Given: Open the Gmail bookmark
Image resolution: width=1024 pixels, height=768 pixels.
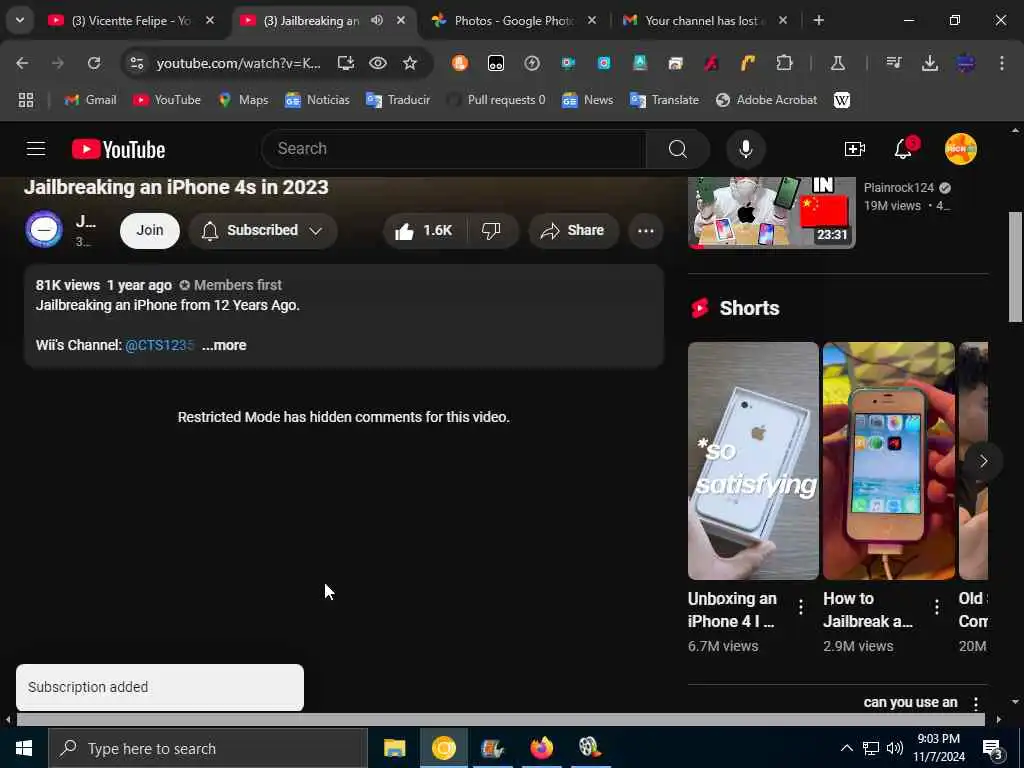Looking at the screenshot, I should pyautogui.click(x=90, y=100).
